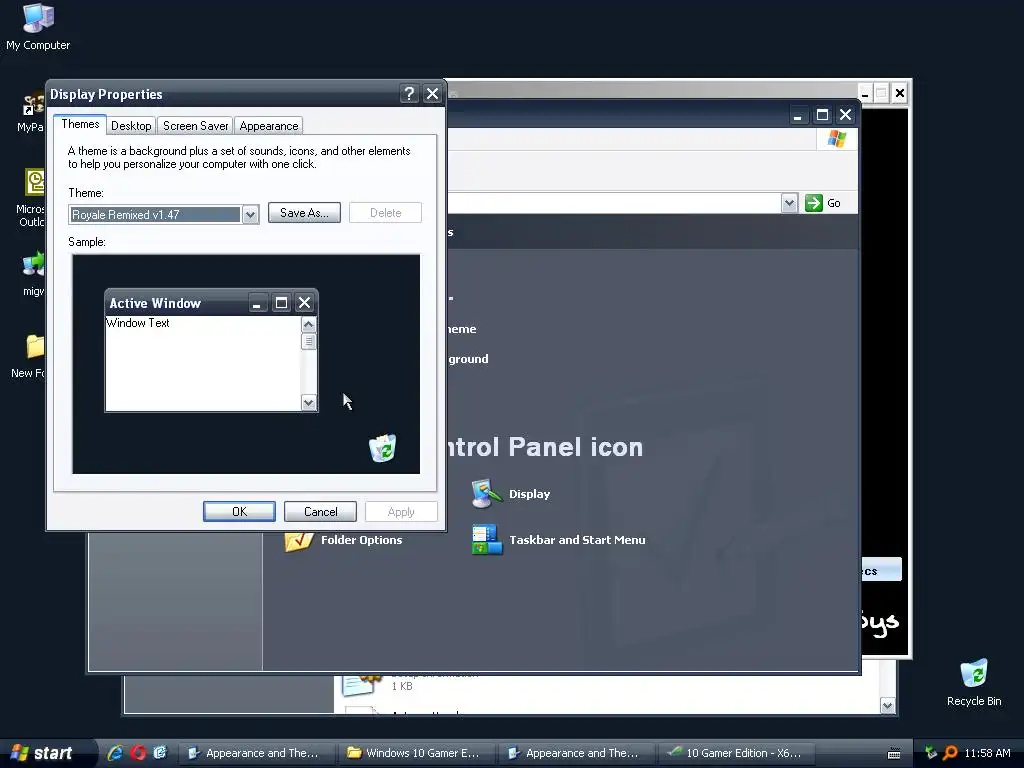This screenshot has width=1024, height=768.
Task: Select the New Folder desktop icon
Action: [29, 355]
